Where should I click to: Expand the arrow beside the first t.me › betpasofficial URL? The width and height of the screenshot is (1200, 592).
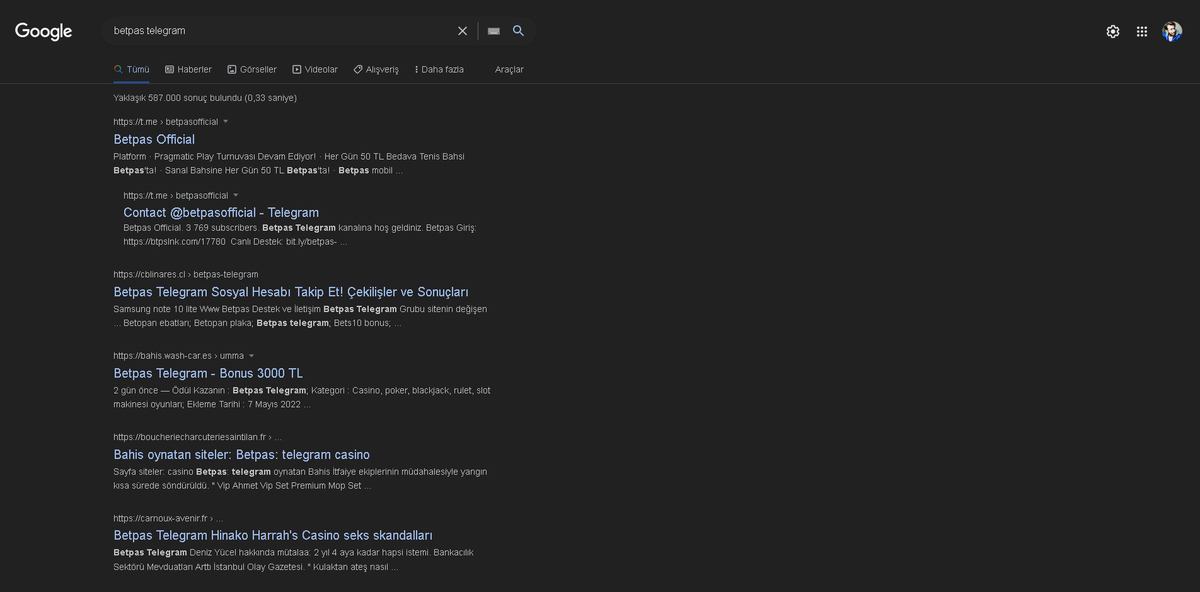(x=226, y=121)
